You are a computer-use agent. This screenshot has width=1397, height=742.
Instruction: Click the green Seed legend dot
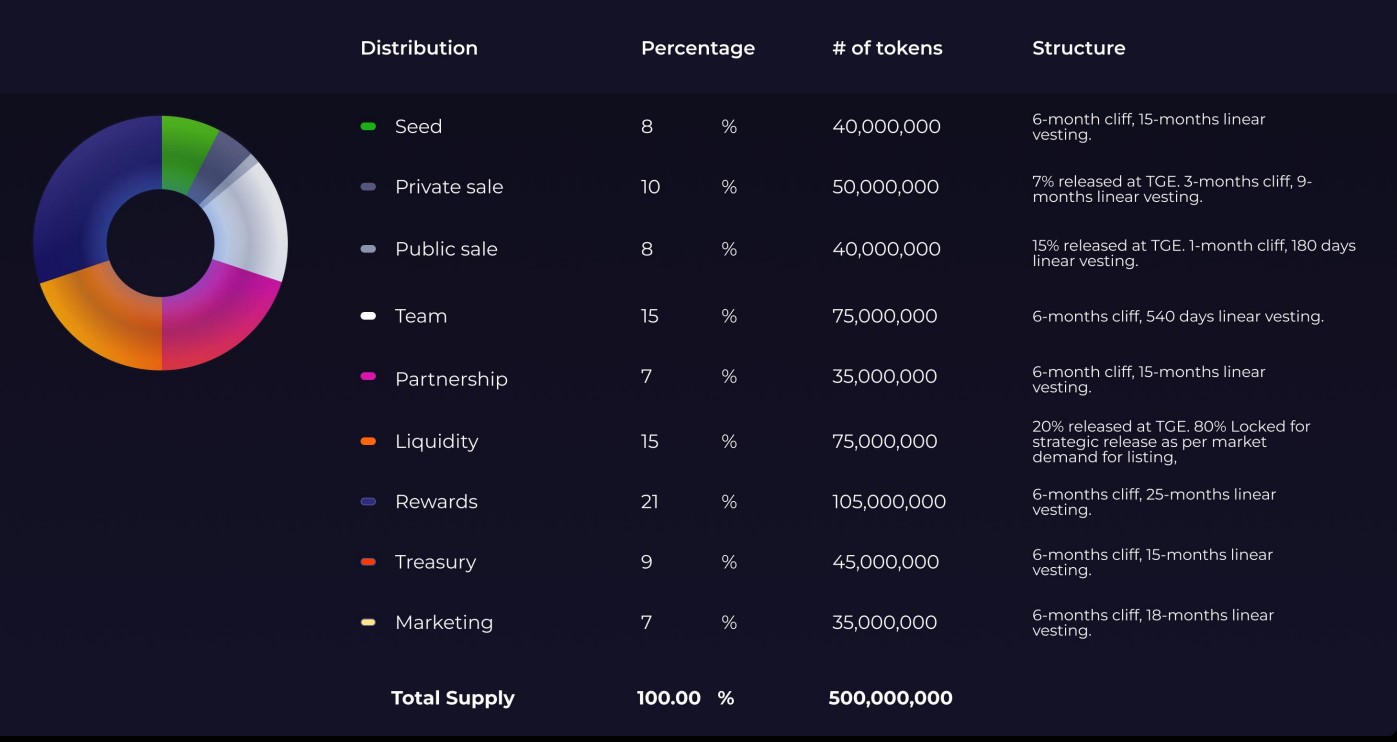369,126
